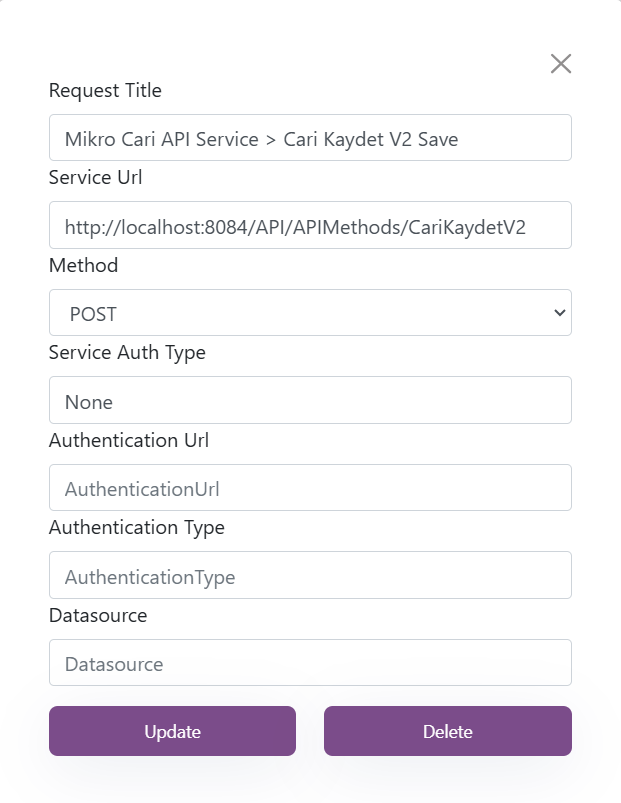Click the 'Cari Kaydet V2 Save' title text

coord(371,139)
